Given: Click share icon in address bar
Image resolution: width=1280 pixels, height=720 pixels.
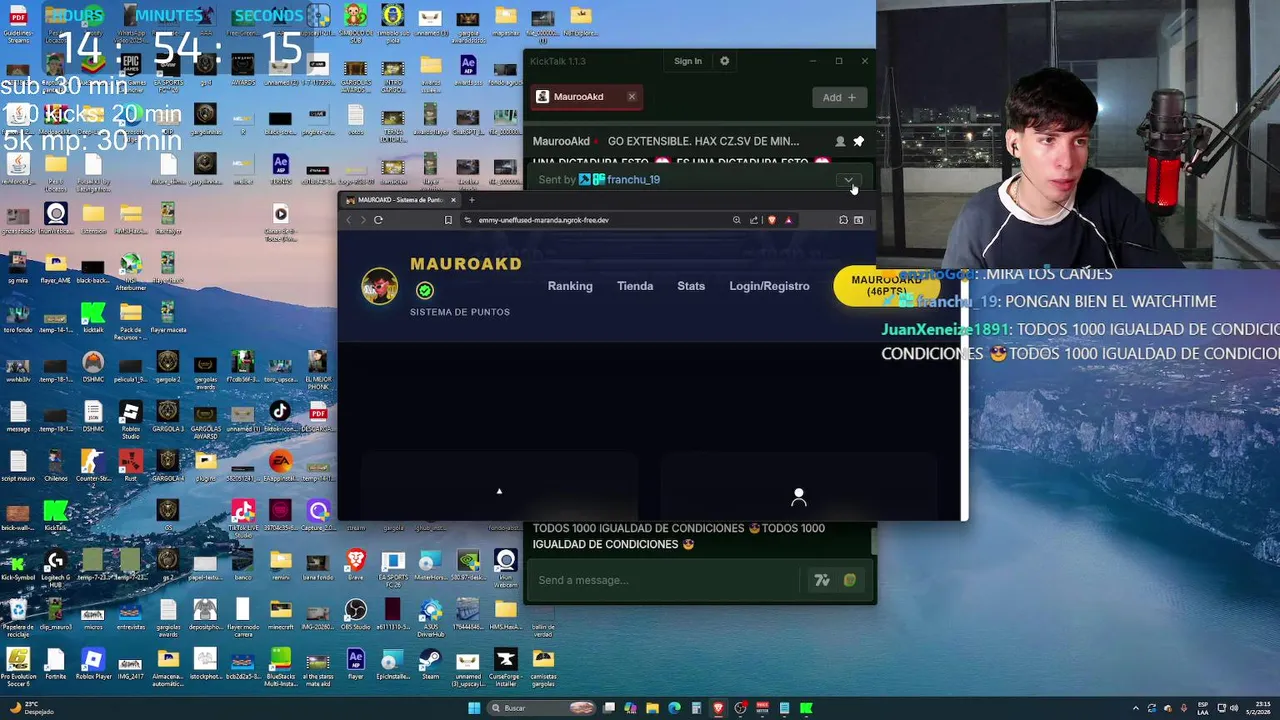Looking at the screenshot, I should click(754, 220).
